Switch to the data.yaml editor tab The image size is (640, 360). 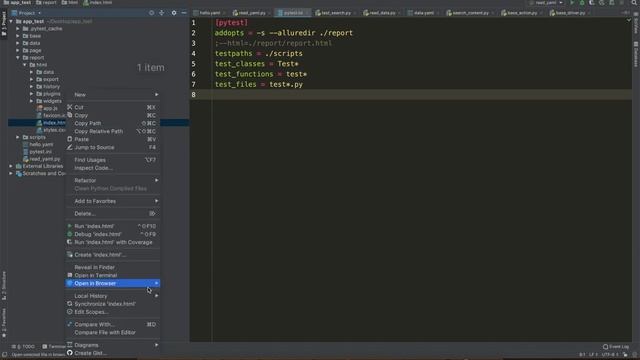[x=423, y=13]
